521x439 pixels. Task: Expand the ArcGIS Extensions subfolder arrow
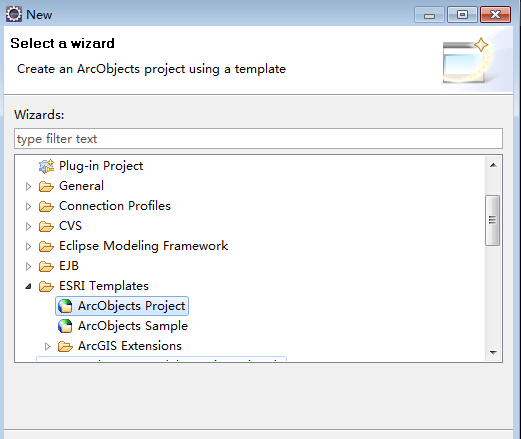click(47, 346)
